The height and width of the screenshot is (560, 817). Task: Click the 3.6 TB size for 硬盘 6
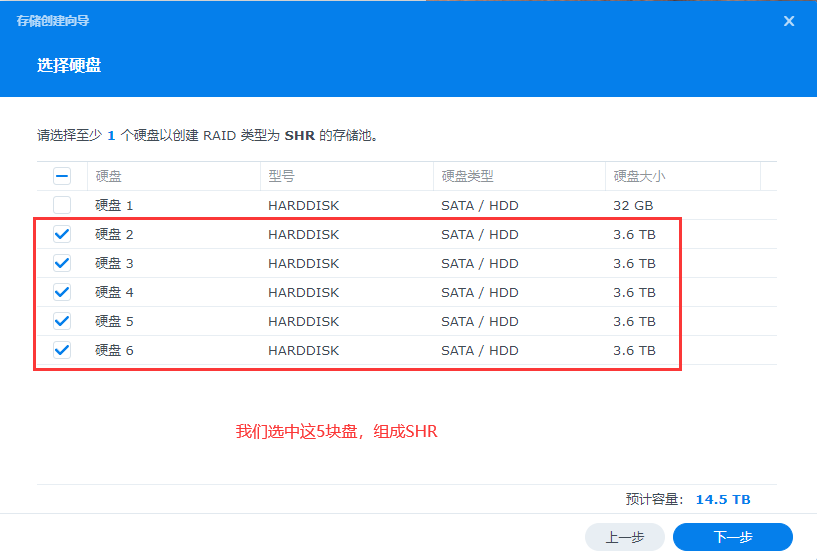click(634, 350)
